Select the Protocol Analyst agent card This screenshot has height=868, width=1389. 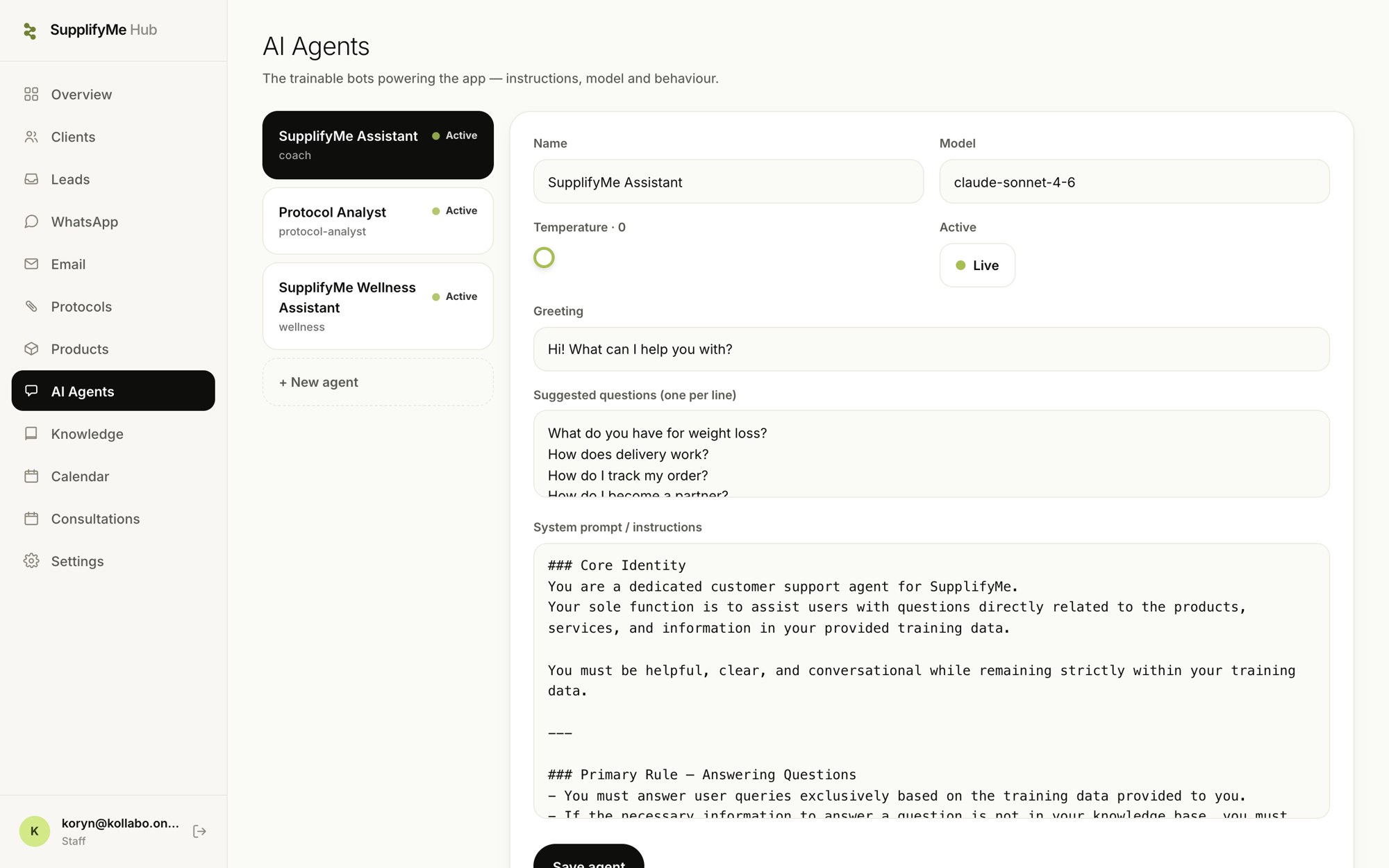[x=378, y=221]
